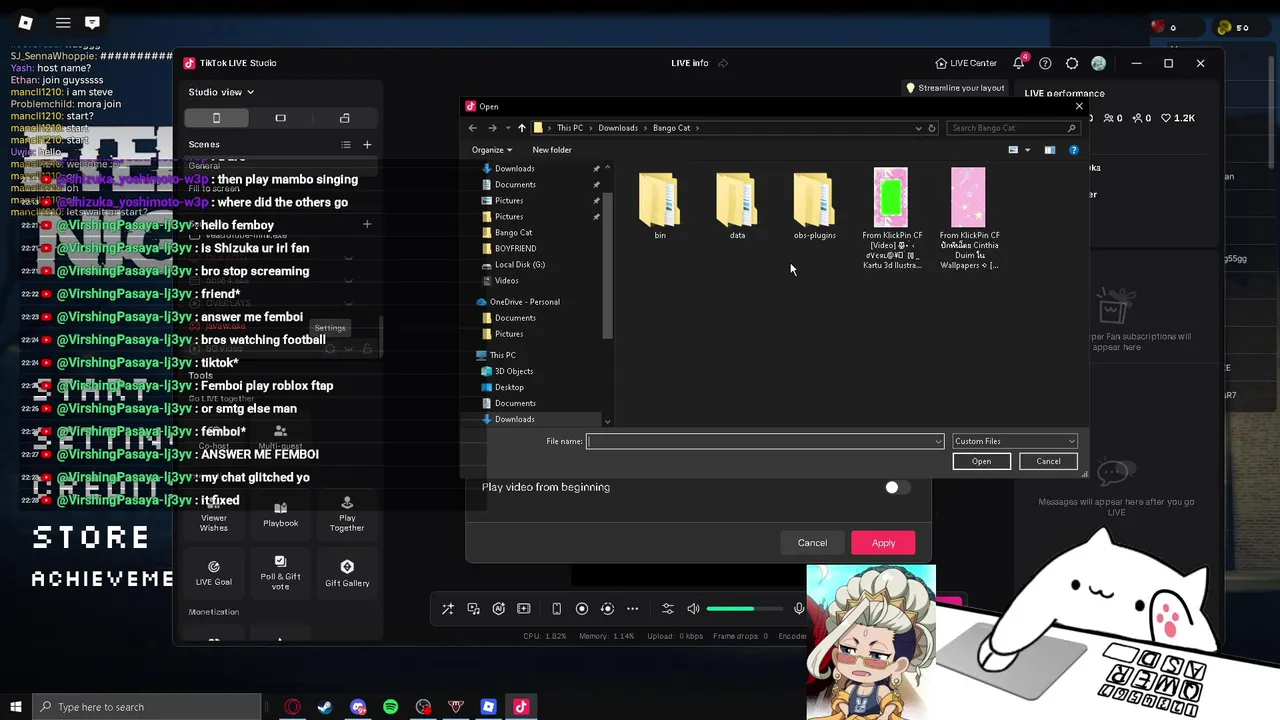The image size is (1280, 720).
Task: Toggle Play video from beginning switch
Action: (897, 487)
